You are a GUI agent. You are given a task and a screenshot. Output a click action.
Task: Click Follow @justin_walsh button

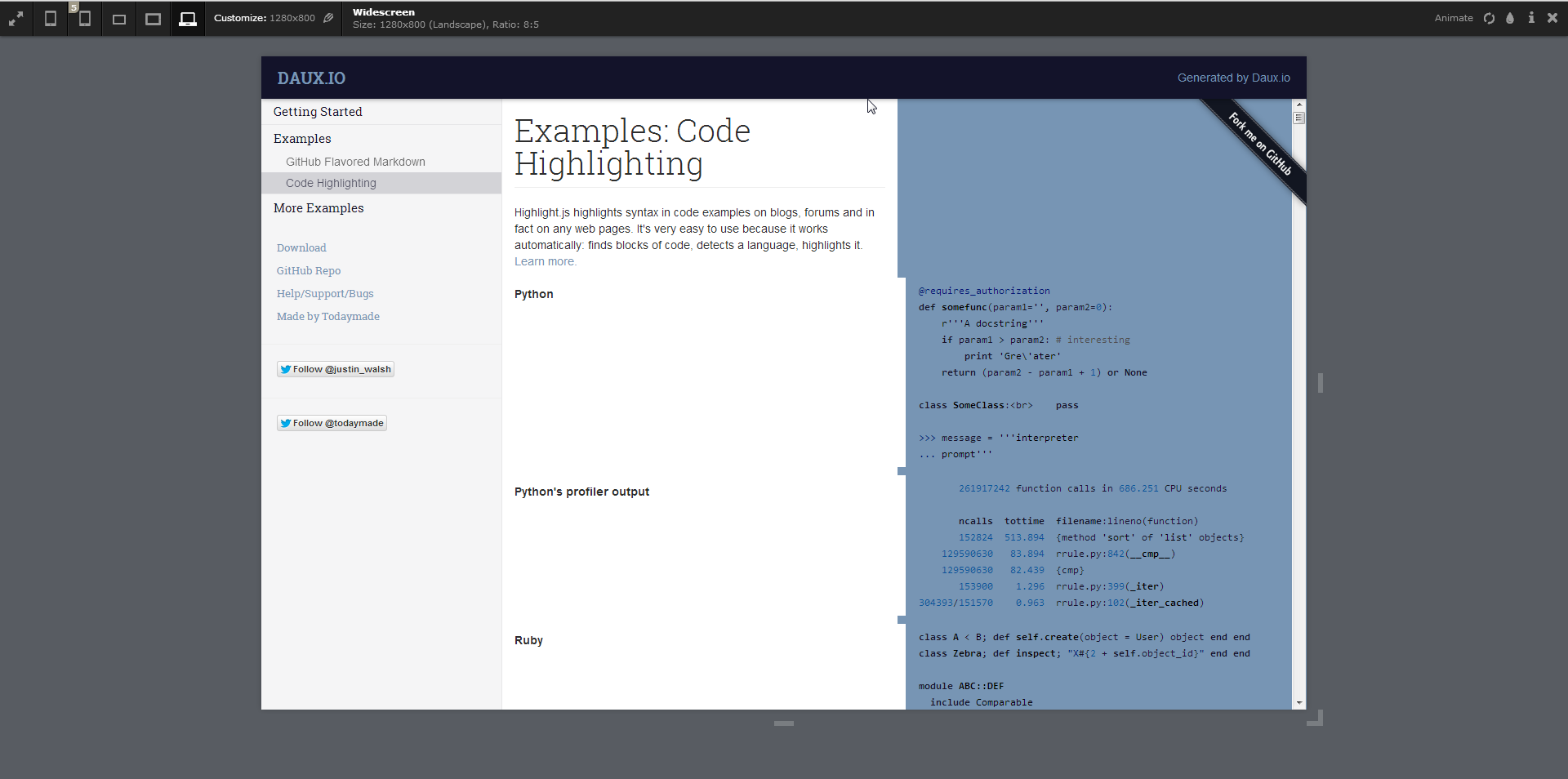click(336, 369)
